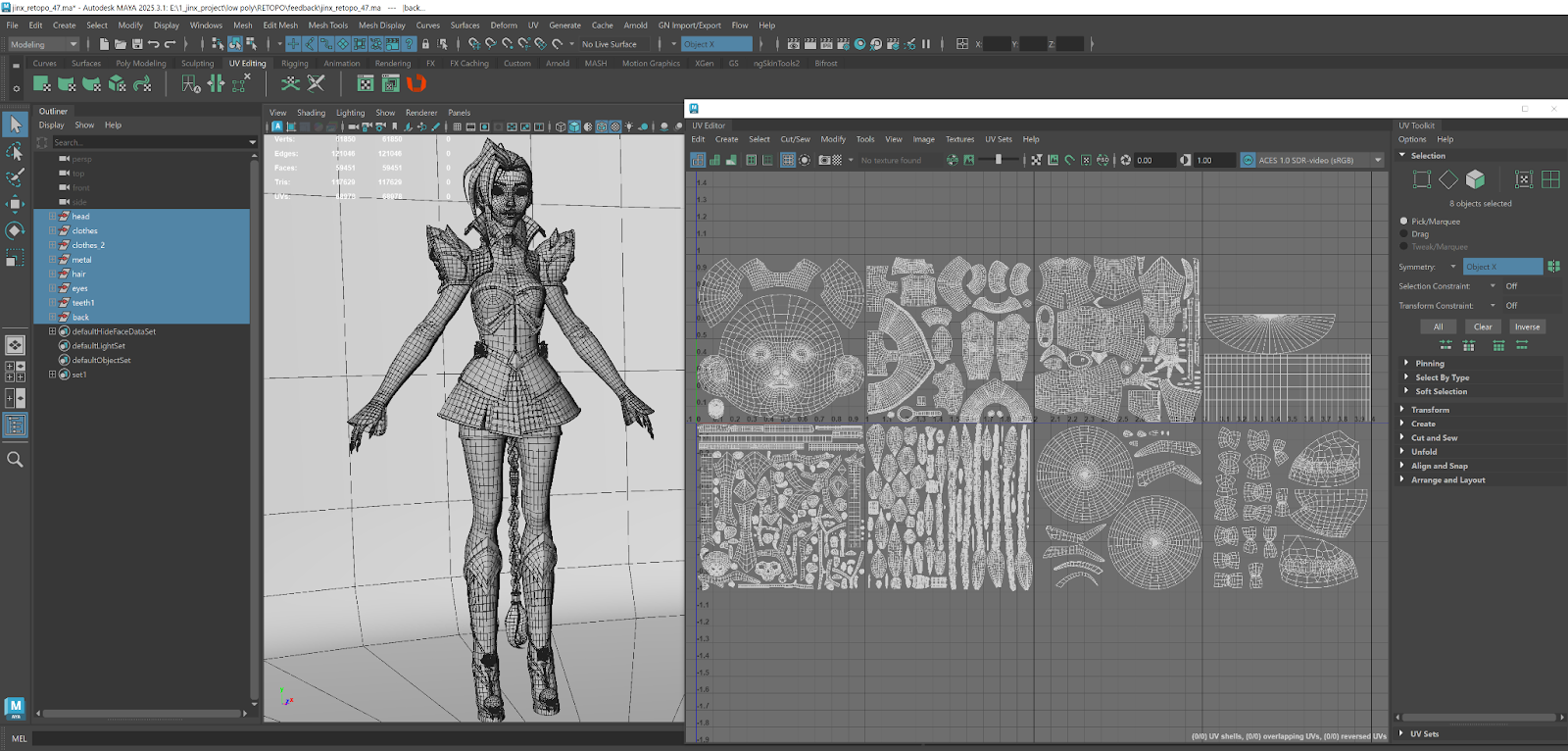Click the checker map shader icon in UV Editor
Viewport: 1568px width, 751px height.
[837, 160]
